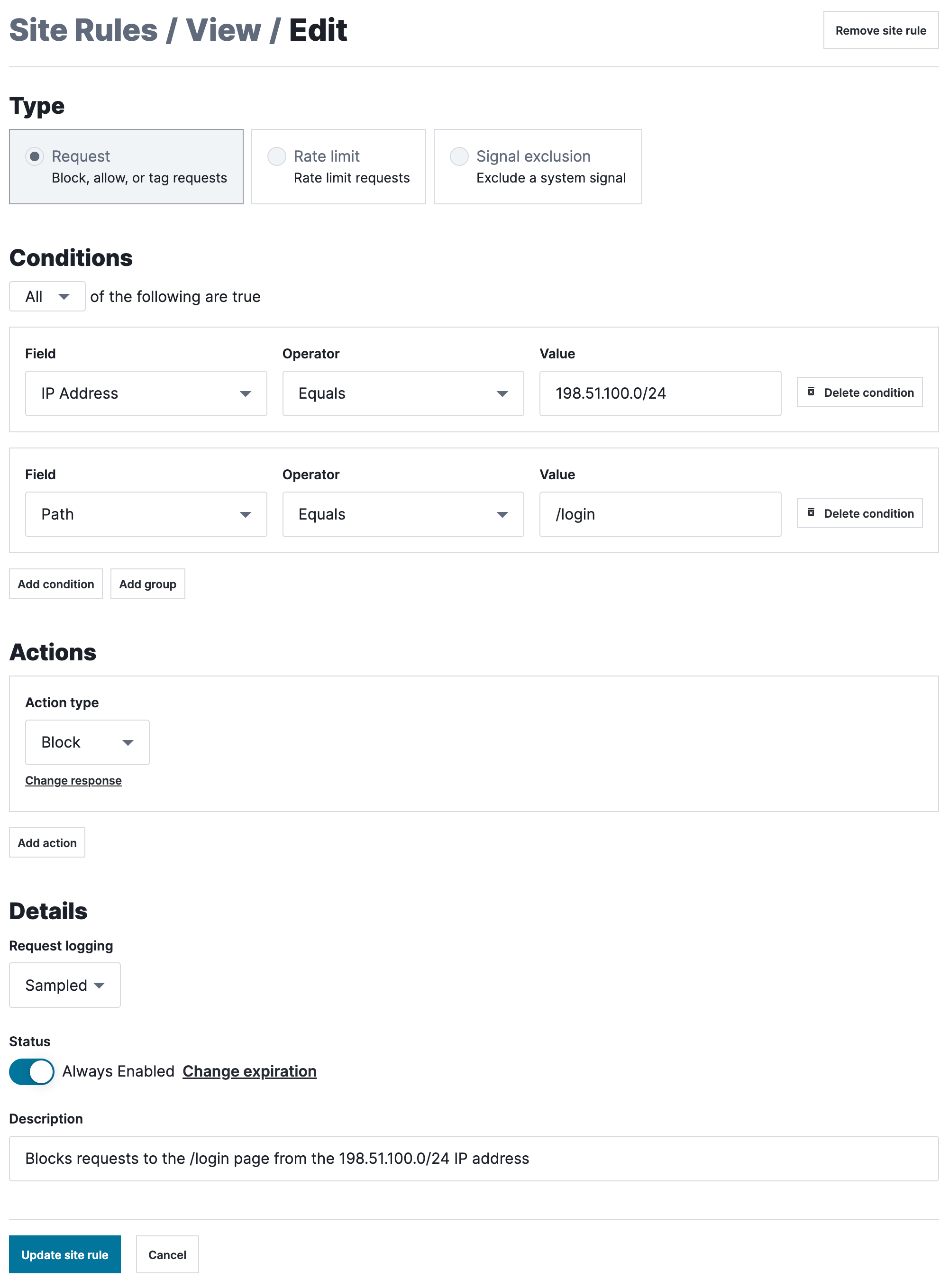949x1288 pixels.
Task: Disable the Always Enabled status toggle
Action: pos(32,1071)
